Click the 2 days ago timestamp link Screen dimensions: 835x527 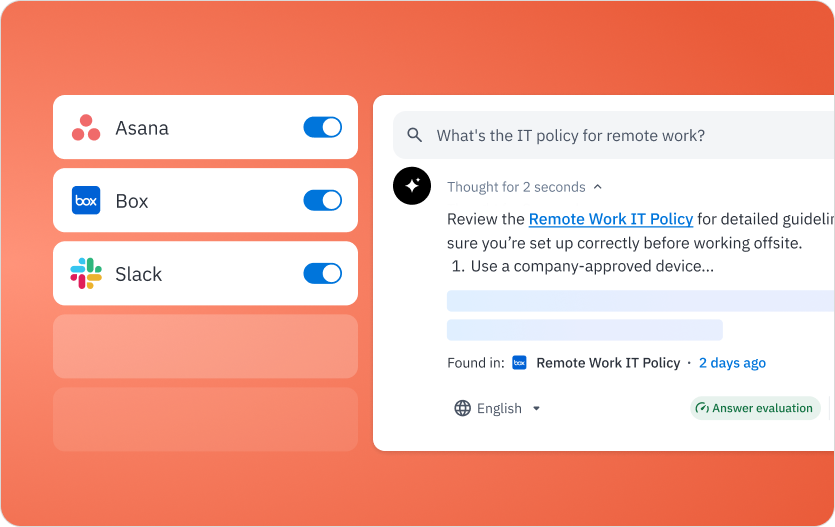pos(732,363)
